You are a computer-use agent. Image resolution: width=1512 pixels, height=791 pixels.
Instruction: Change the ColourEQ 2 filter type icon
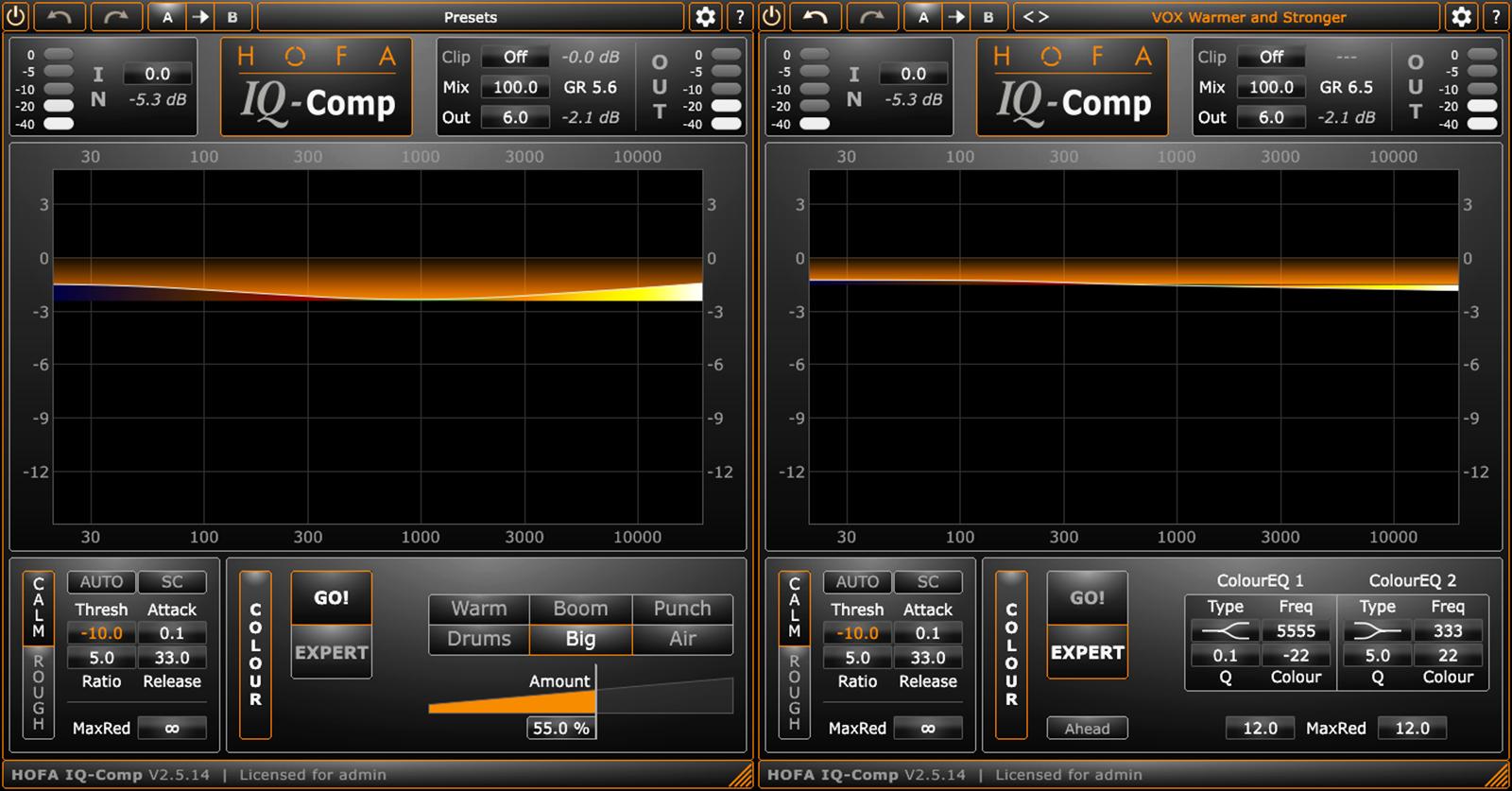tap(1377, 631)
